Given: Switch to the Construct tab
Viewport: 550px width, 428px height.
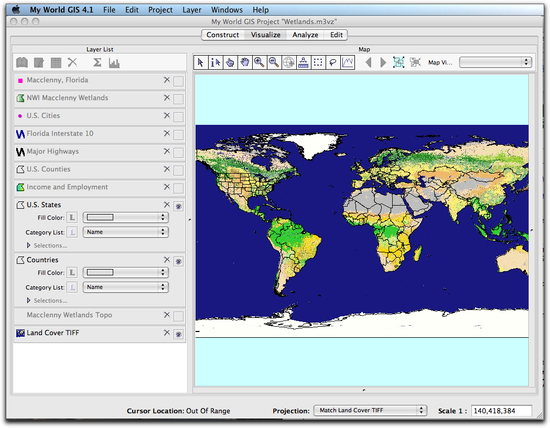Looking at the screenshot, I should coord(223,35).
